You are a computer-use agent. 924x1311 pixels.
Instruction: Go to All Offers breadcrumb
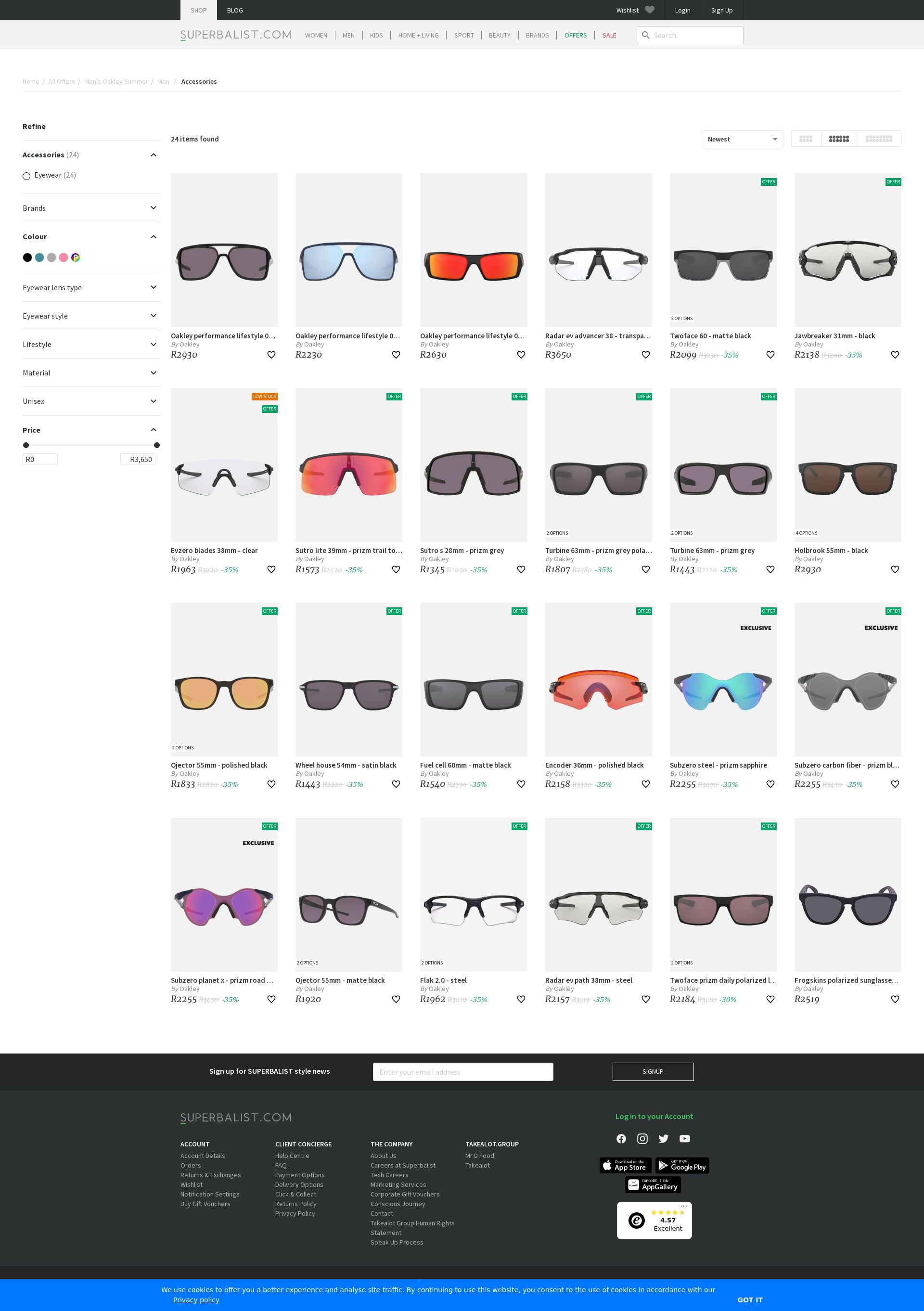coord(62,82)
